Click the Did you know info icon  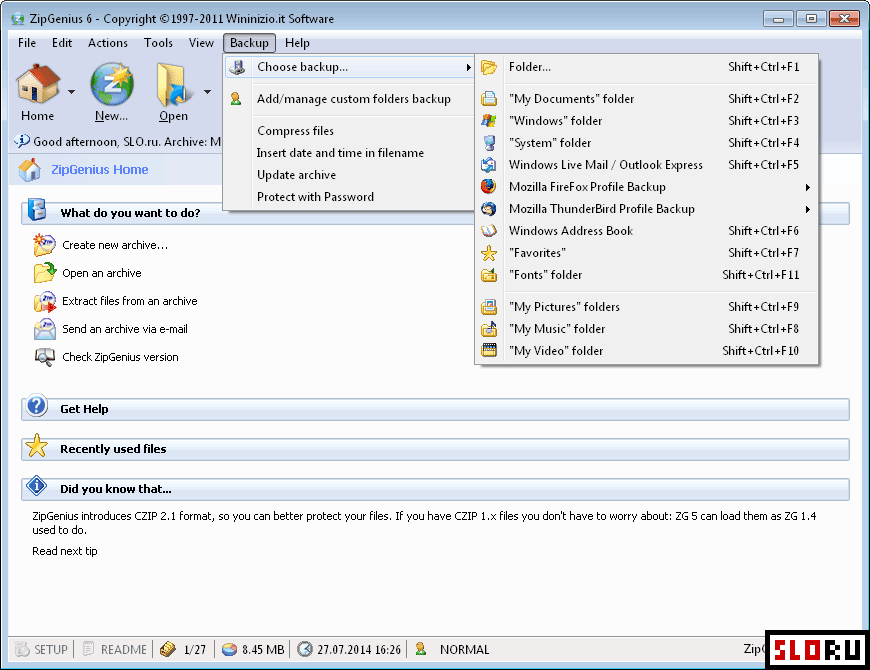coord(37,486)
